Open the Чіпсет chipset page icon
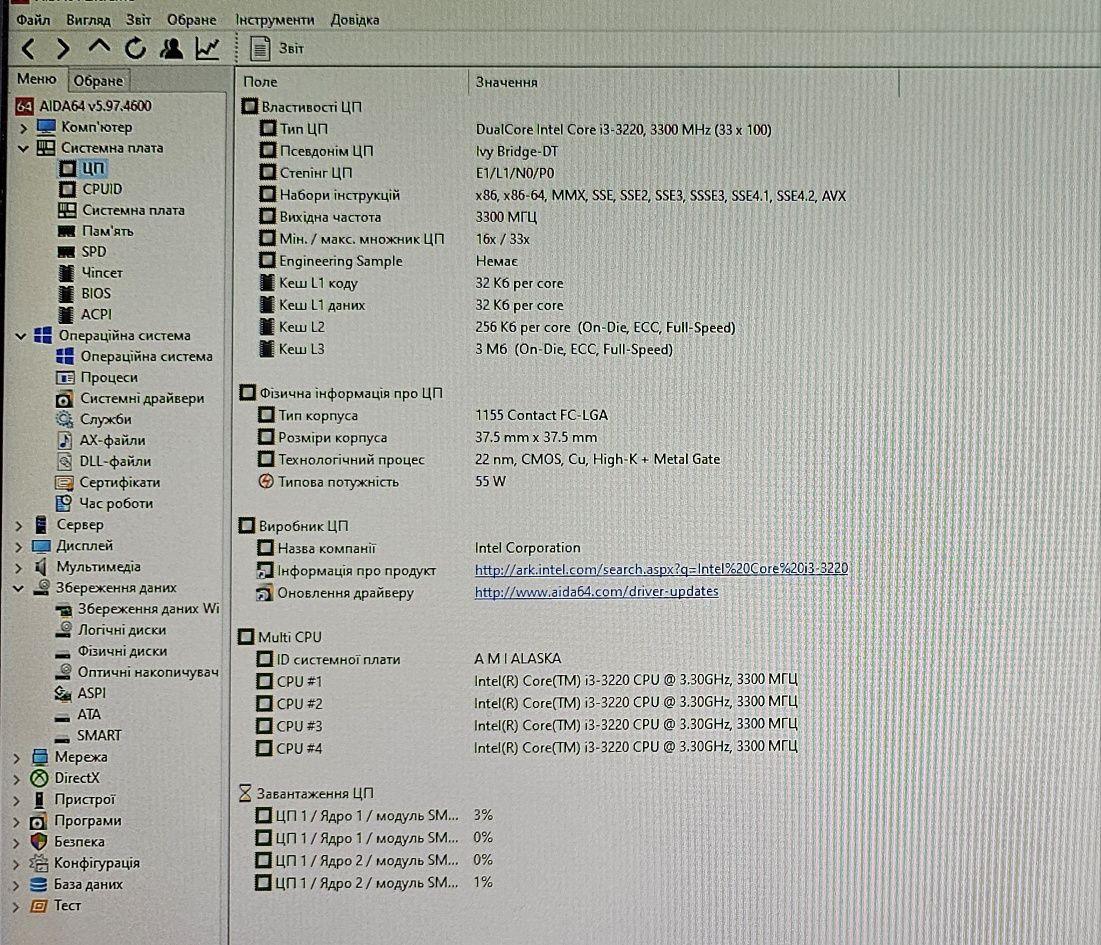Image resolution: width=1101 pixels, height=945 pixels. click(x=67, y=272)
